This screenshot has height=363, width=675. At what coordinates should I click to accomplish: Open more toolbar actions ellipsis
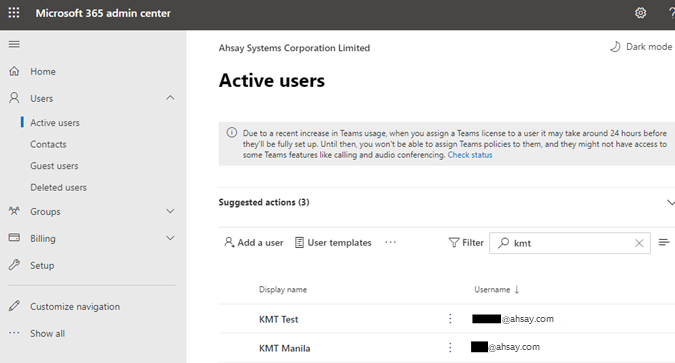coord(390,242)
